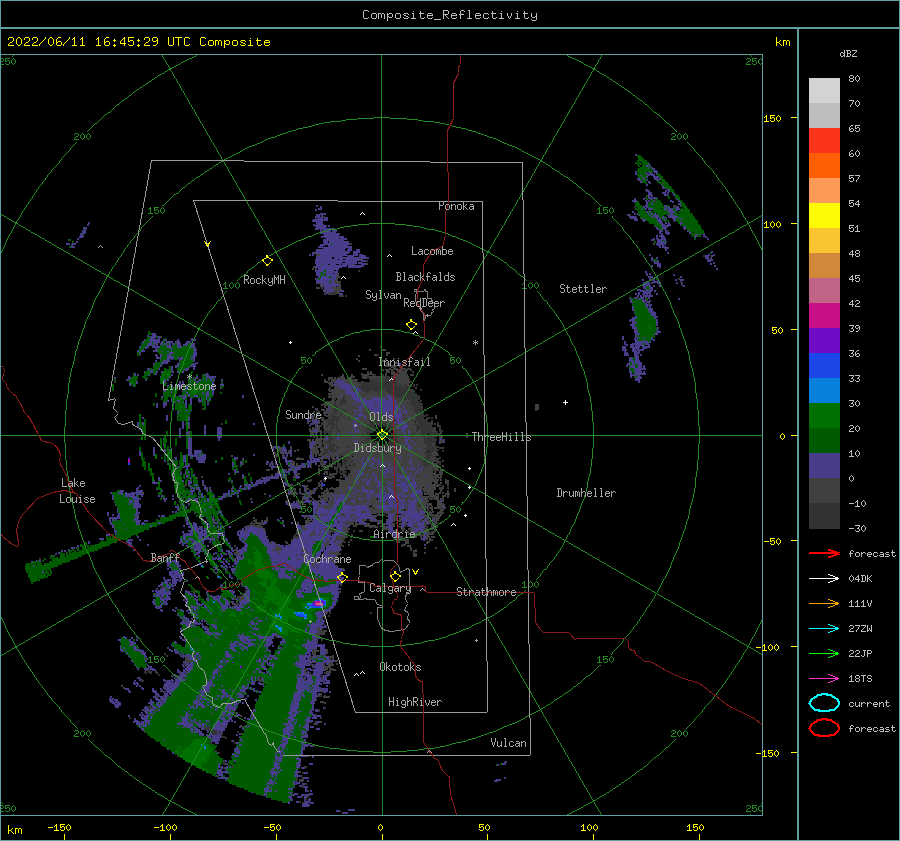Click the Airdrie town label

(394, 534)
